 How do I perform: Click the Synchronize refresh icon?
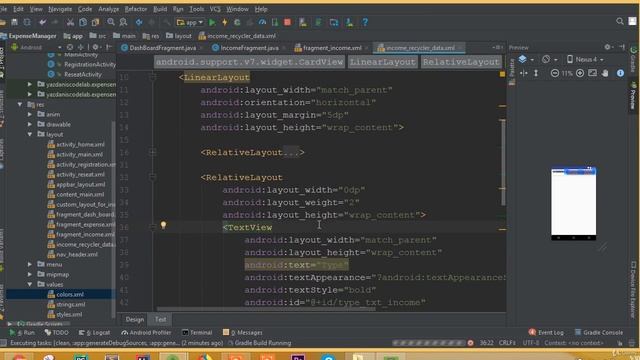point(27,22)
